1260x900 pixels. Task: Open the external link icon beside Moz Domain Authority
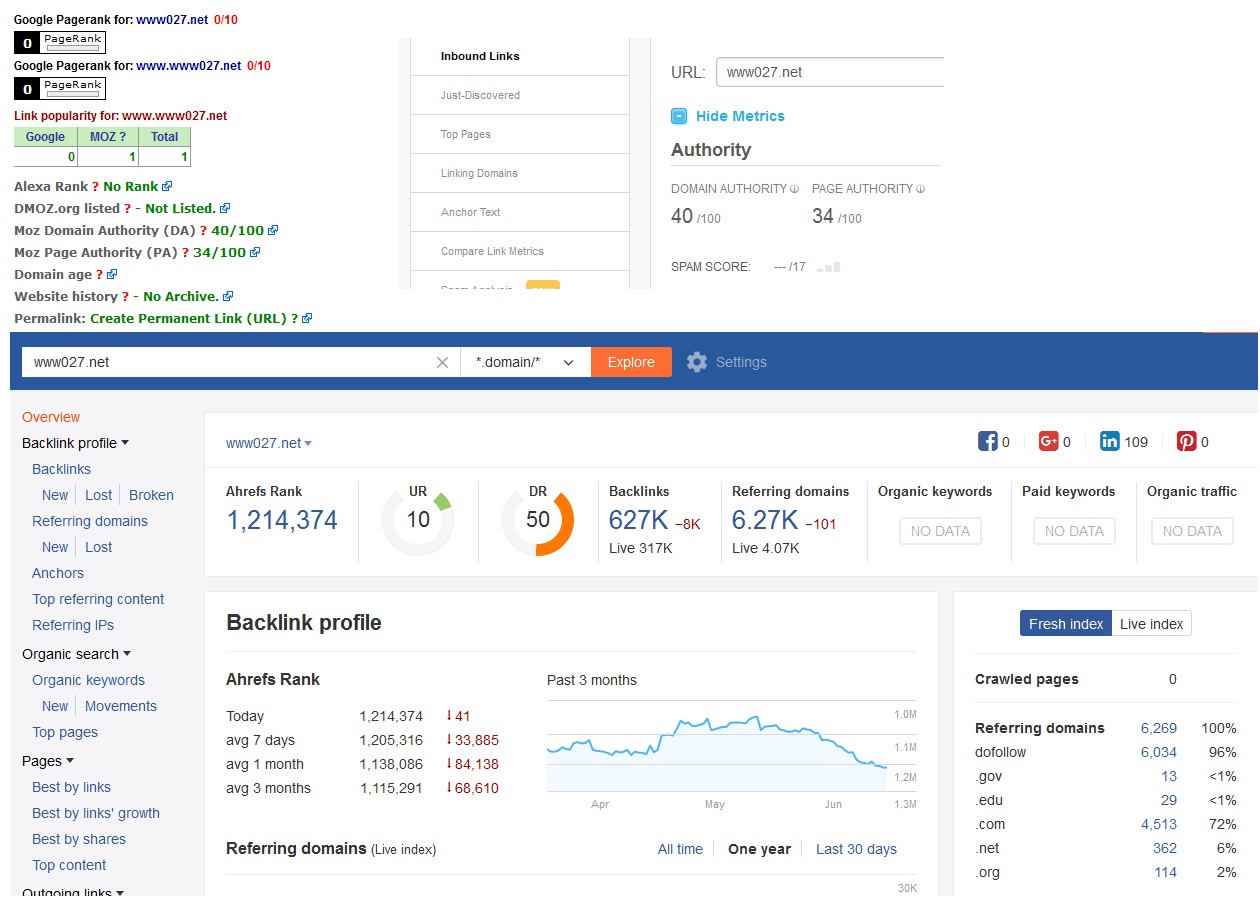point(273,230)
